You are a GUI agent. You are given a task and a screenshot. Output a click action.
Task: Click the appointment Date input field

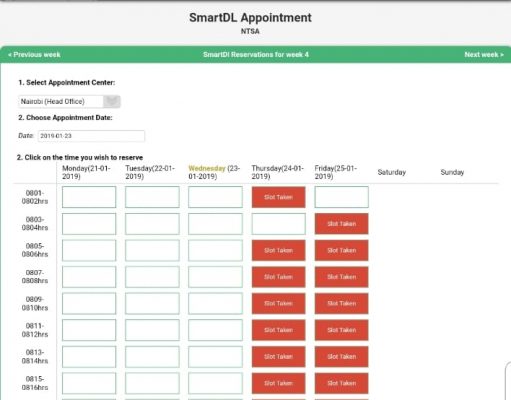[x=91, y=136]
